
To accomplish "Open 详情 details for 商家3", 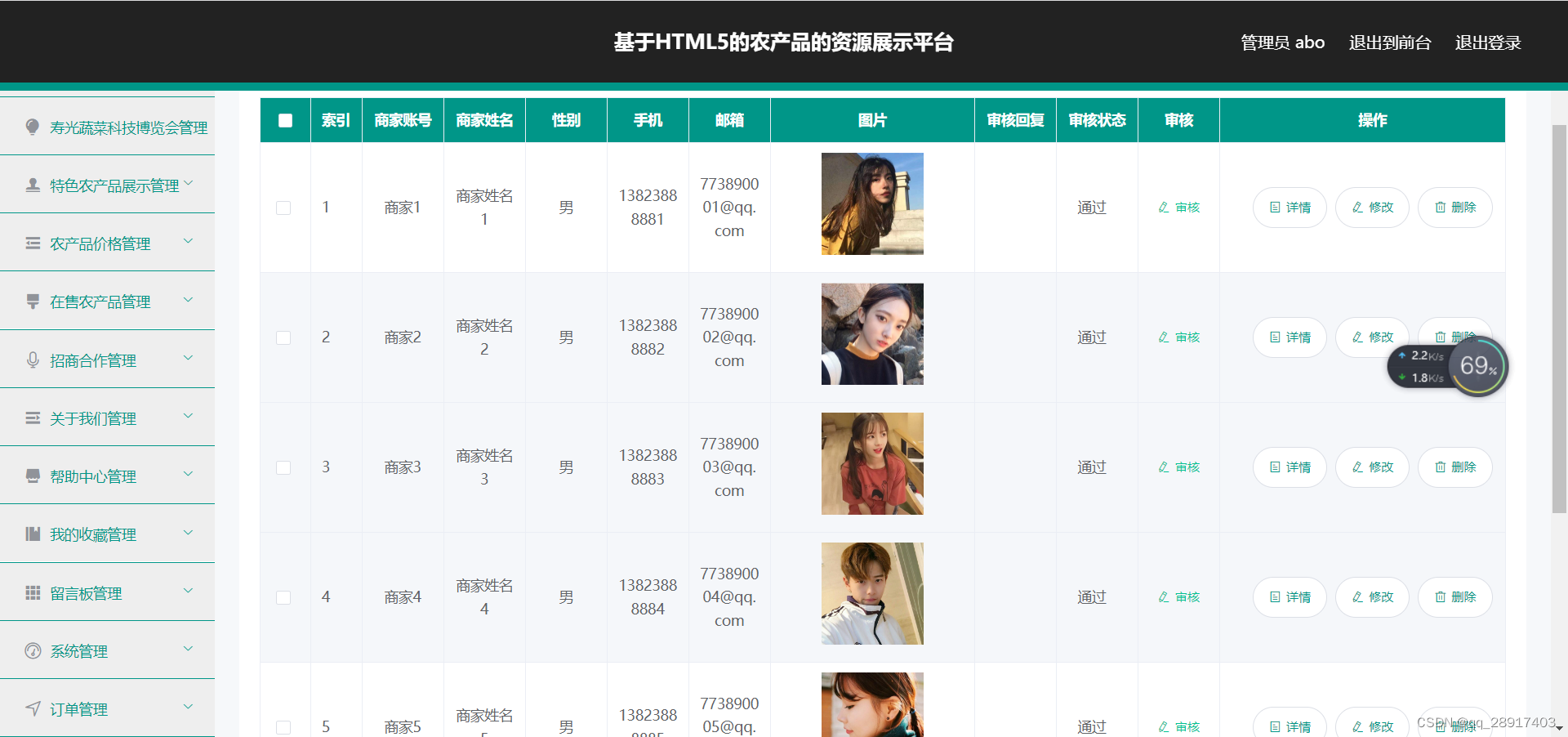I will (1290, 467).
